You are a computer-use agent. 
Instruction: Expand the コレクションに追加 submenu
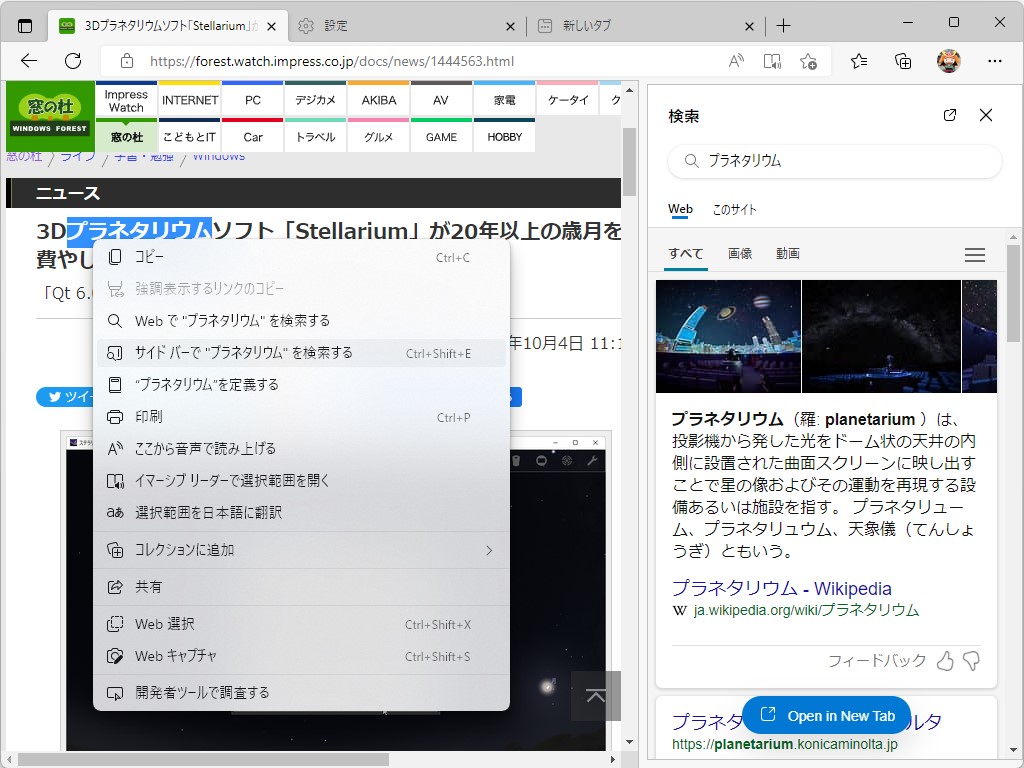(x=300, y=550)
